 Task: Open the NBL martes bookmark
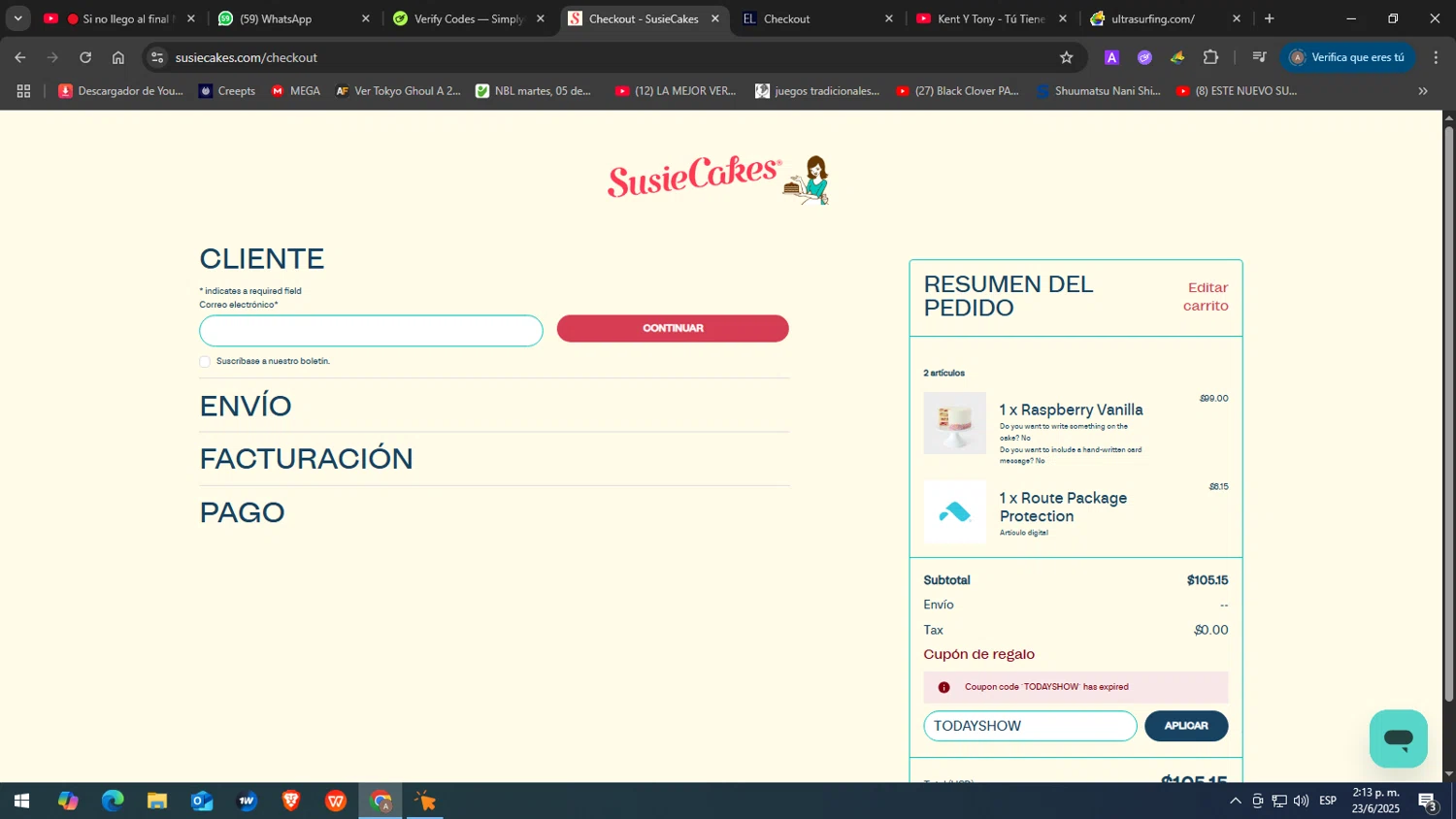[x=533, y=91]
